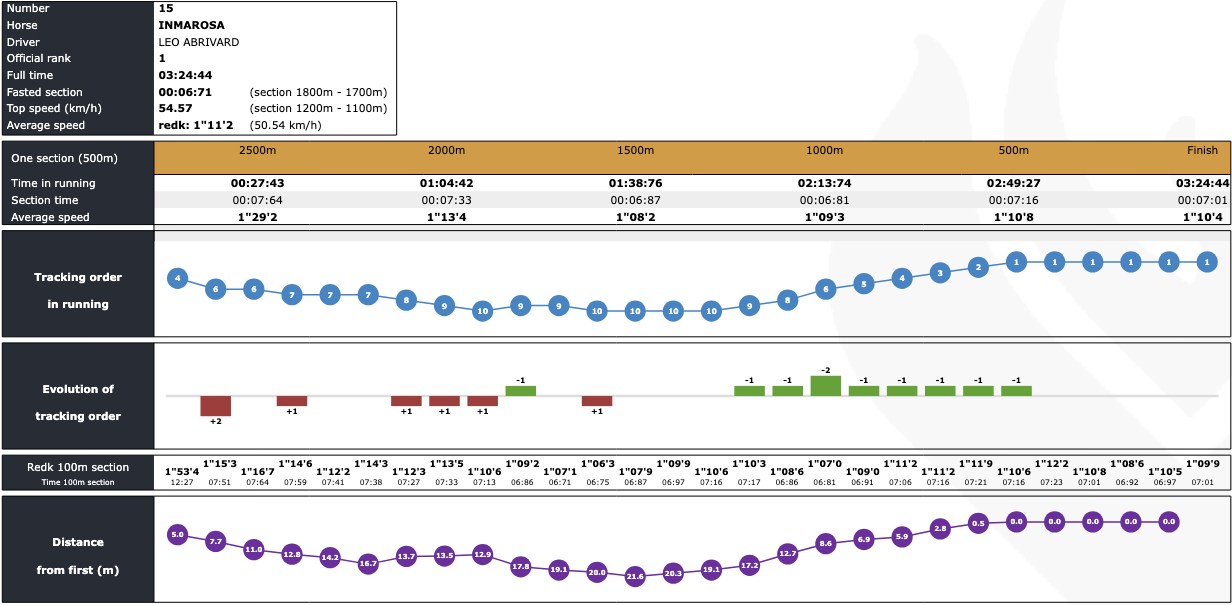The height and width of the screenshot is (605, 1232).
Task: Click the 5.0 purple distance marker
Action: [x=177, y=535]
